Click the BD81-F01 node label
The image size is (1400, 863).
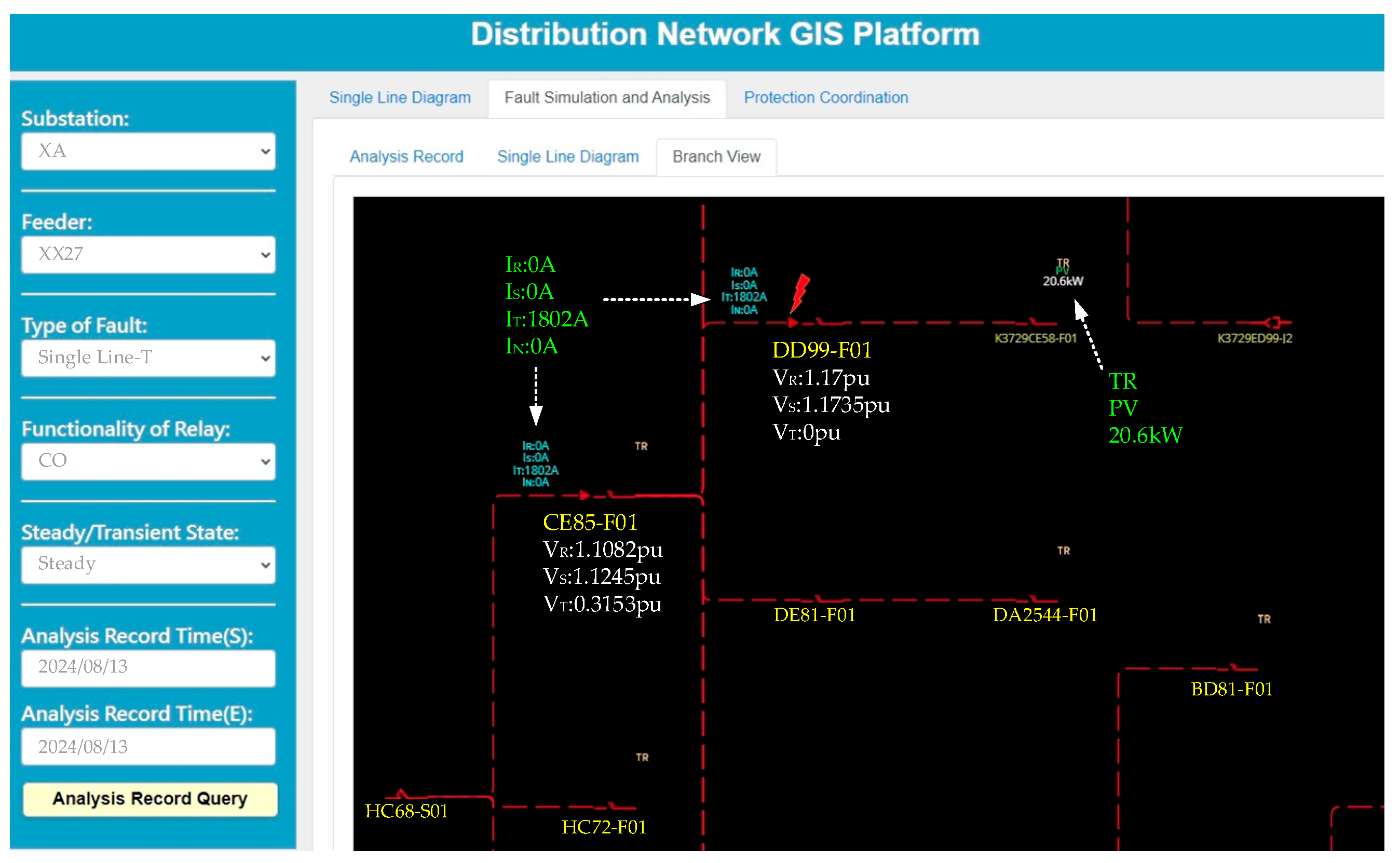point(1232,690)
